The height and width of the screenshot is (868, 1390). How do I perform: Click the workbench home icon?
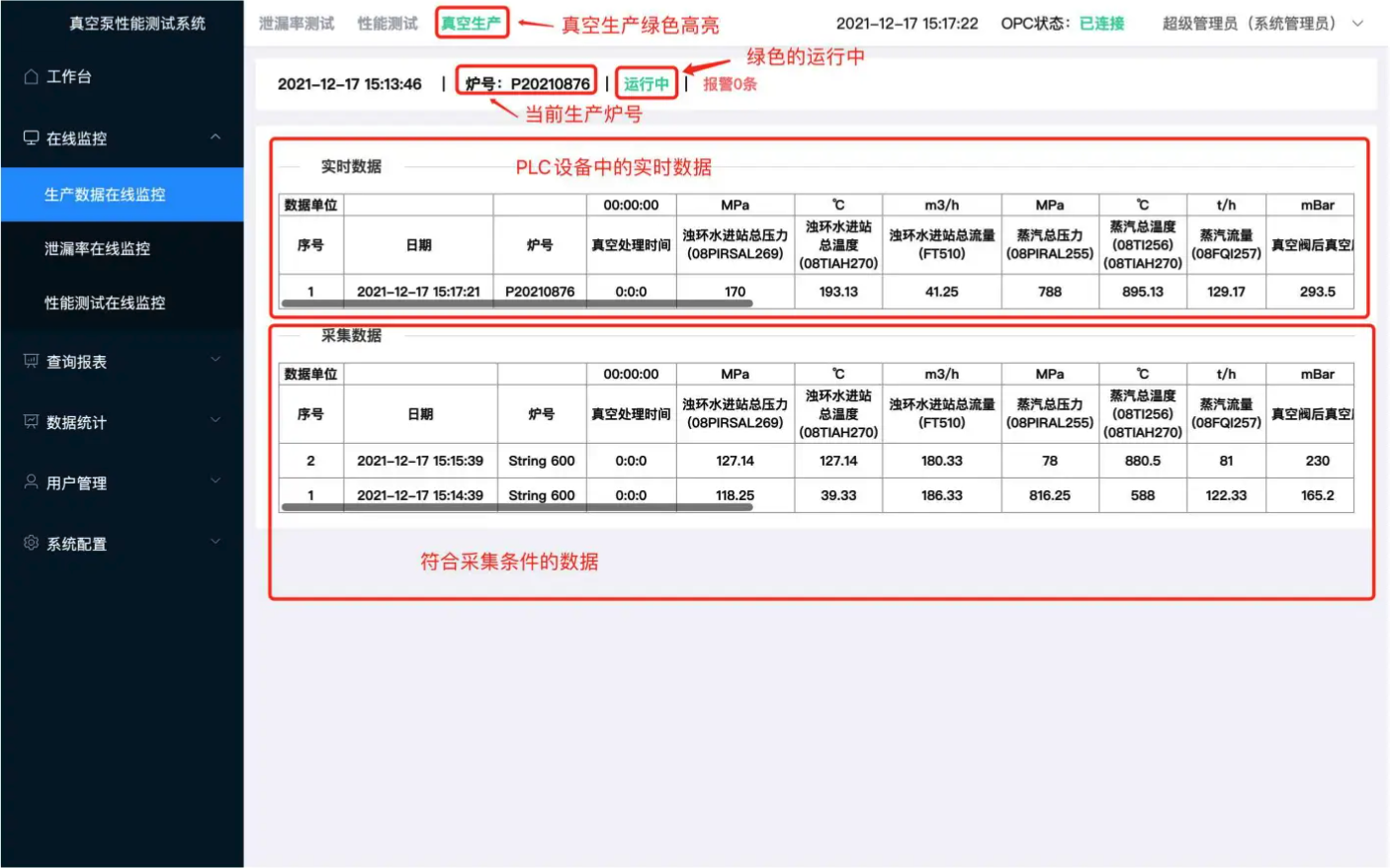tap(31, 76)
